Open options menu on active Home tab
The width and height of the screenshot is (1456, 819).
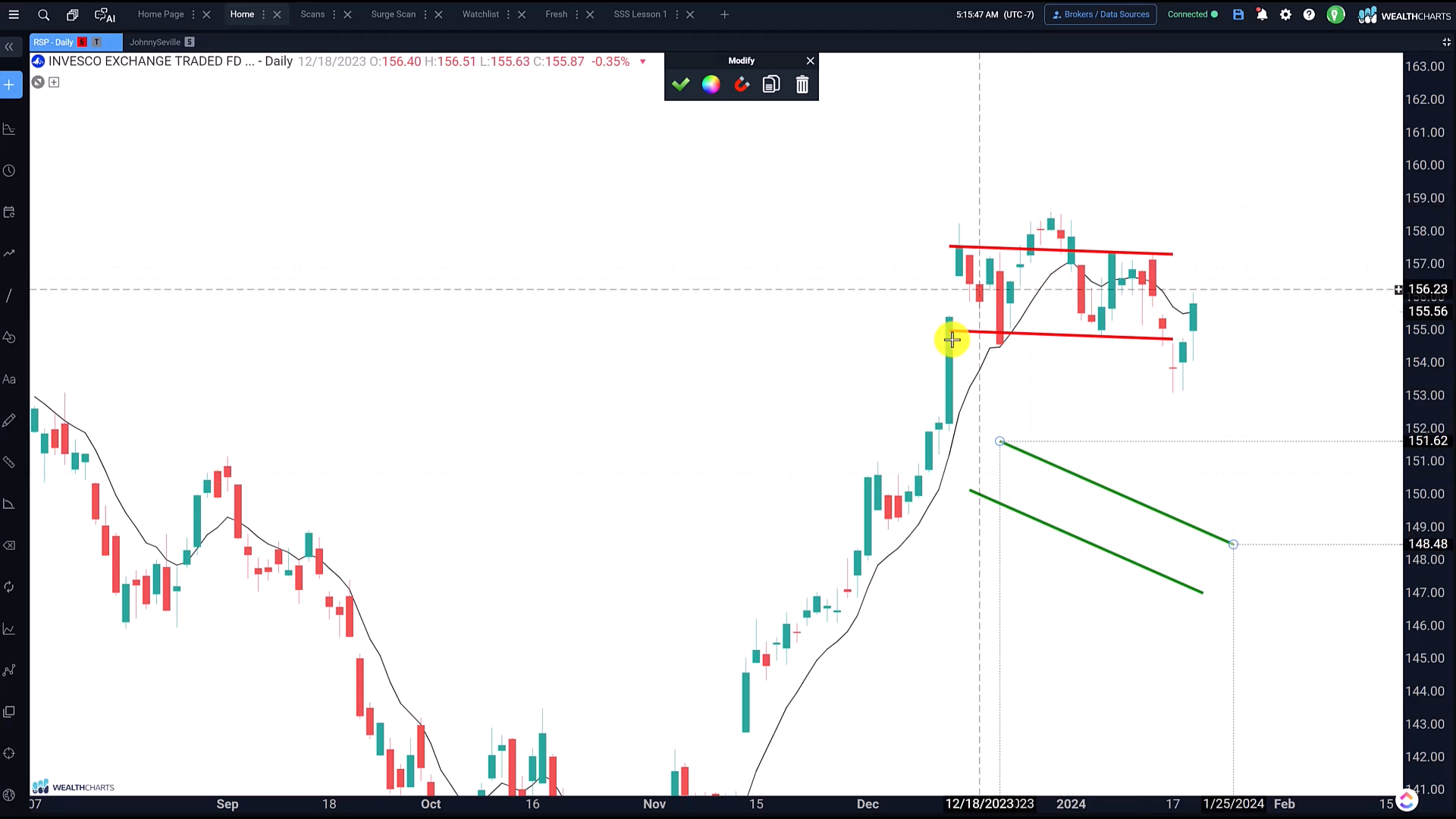click(264, 14)
